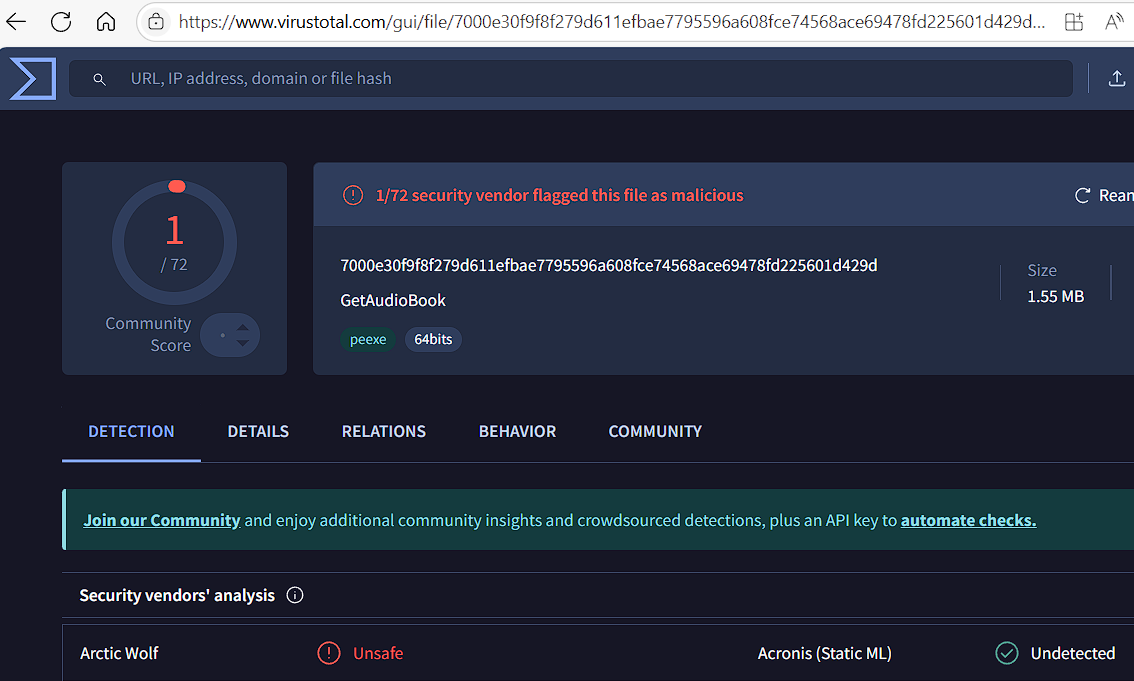Vote up the Community Score
The height and width of the screenshot is (681, 1134).
coord(242,325)
